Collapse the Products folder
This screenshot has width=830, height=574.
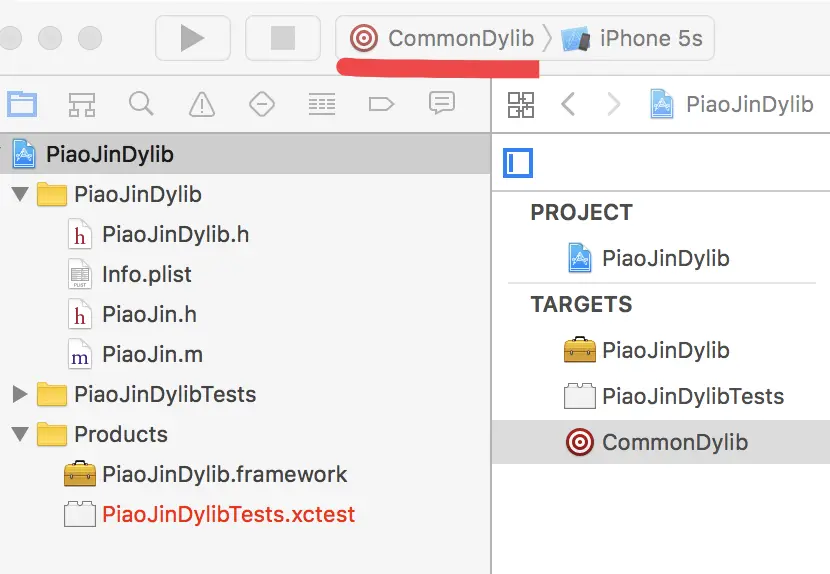click(x=20, y=434)
